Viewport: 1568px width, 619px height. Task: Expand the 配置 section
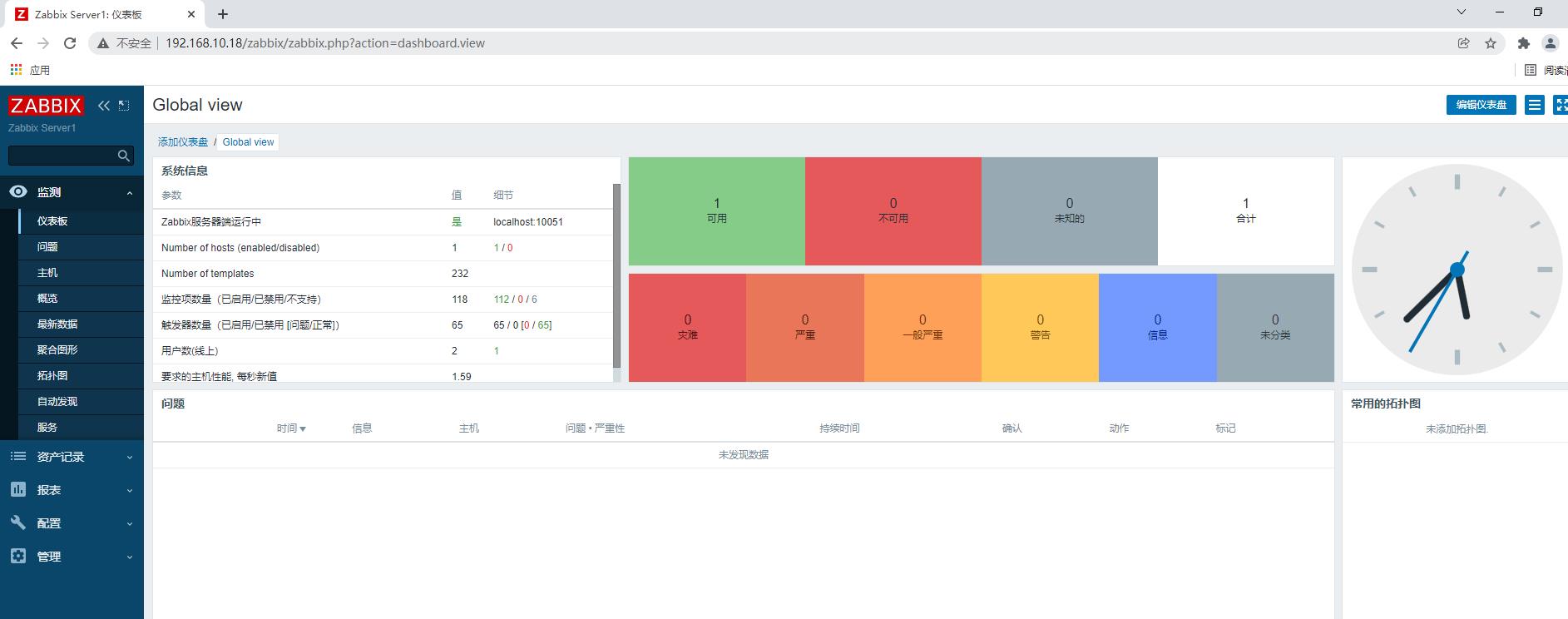click(x=72, y=523)
